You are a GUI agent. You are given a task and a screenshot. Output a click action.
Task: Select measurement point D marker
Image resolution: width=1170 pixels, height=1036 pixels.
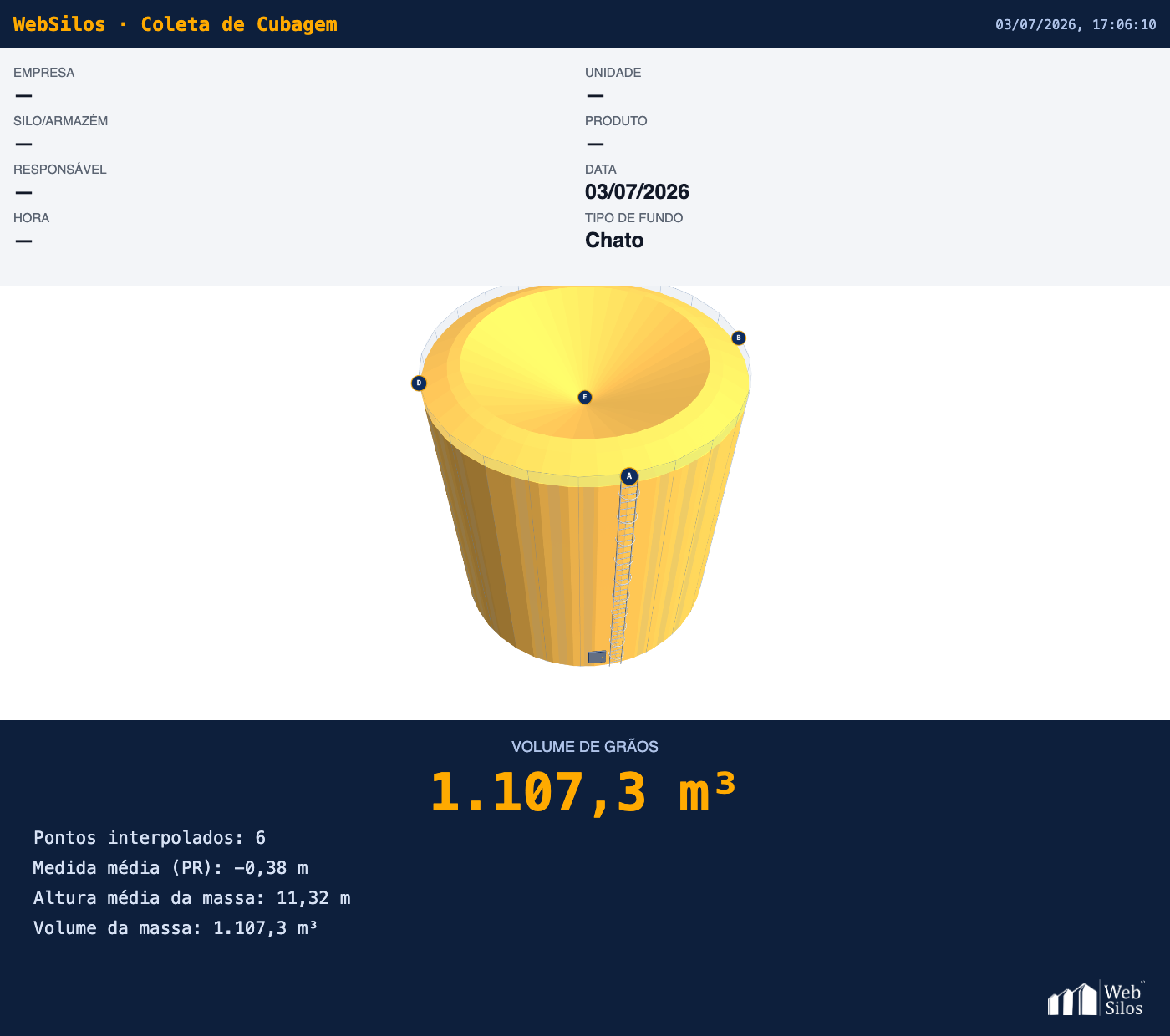click(x=420, y=383)
